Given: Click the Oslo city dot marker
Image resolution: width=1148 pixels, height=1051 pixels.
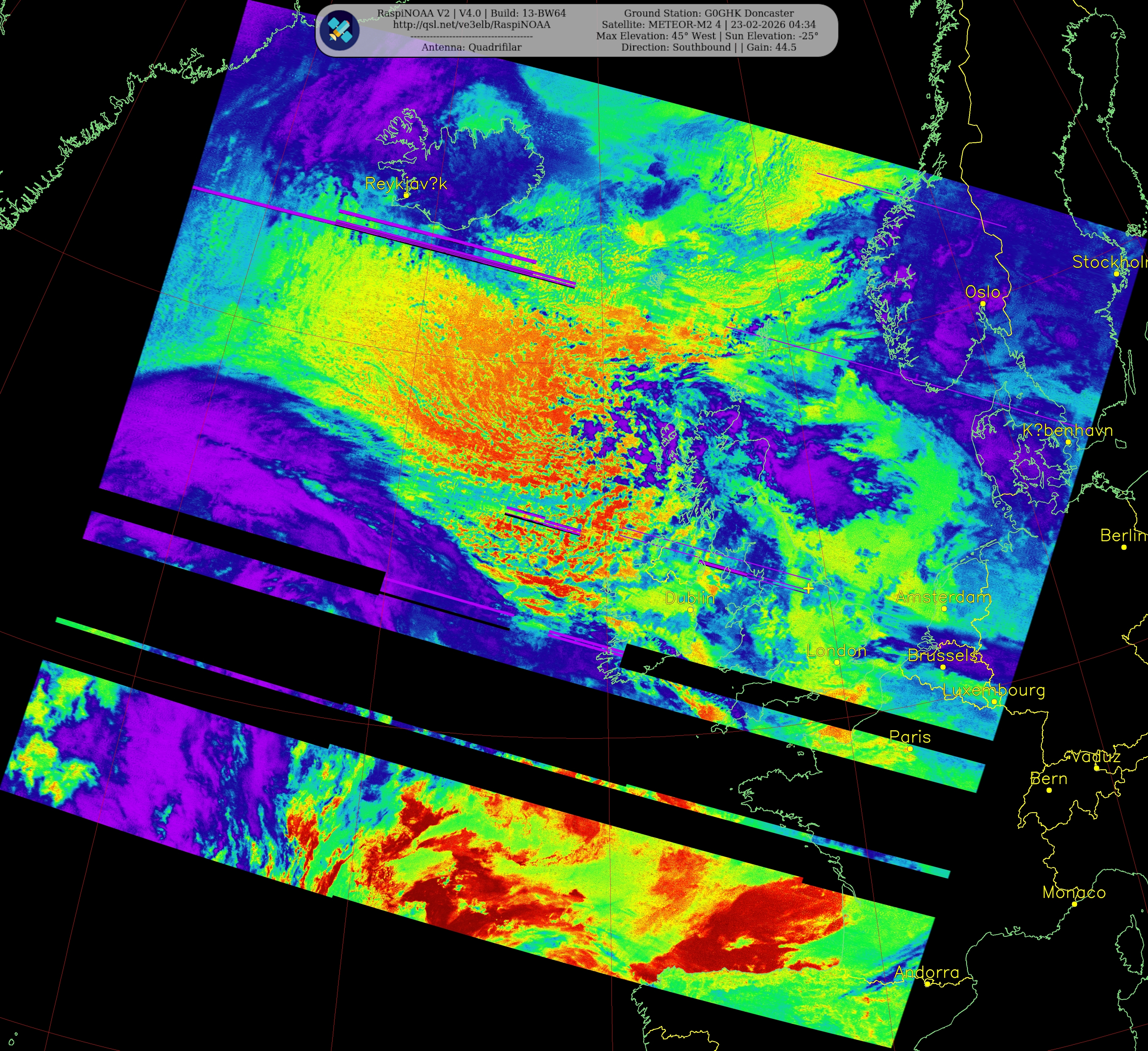Looking at the screenshot, I should point(982,304).
